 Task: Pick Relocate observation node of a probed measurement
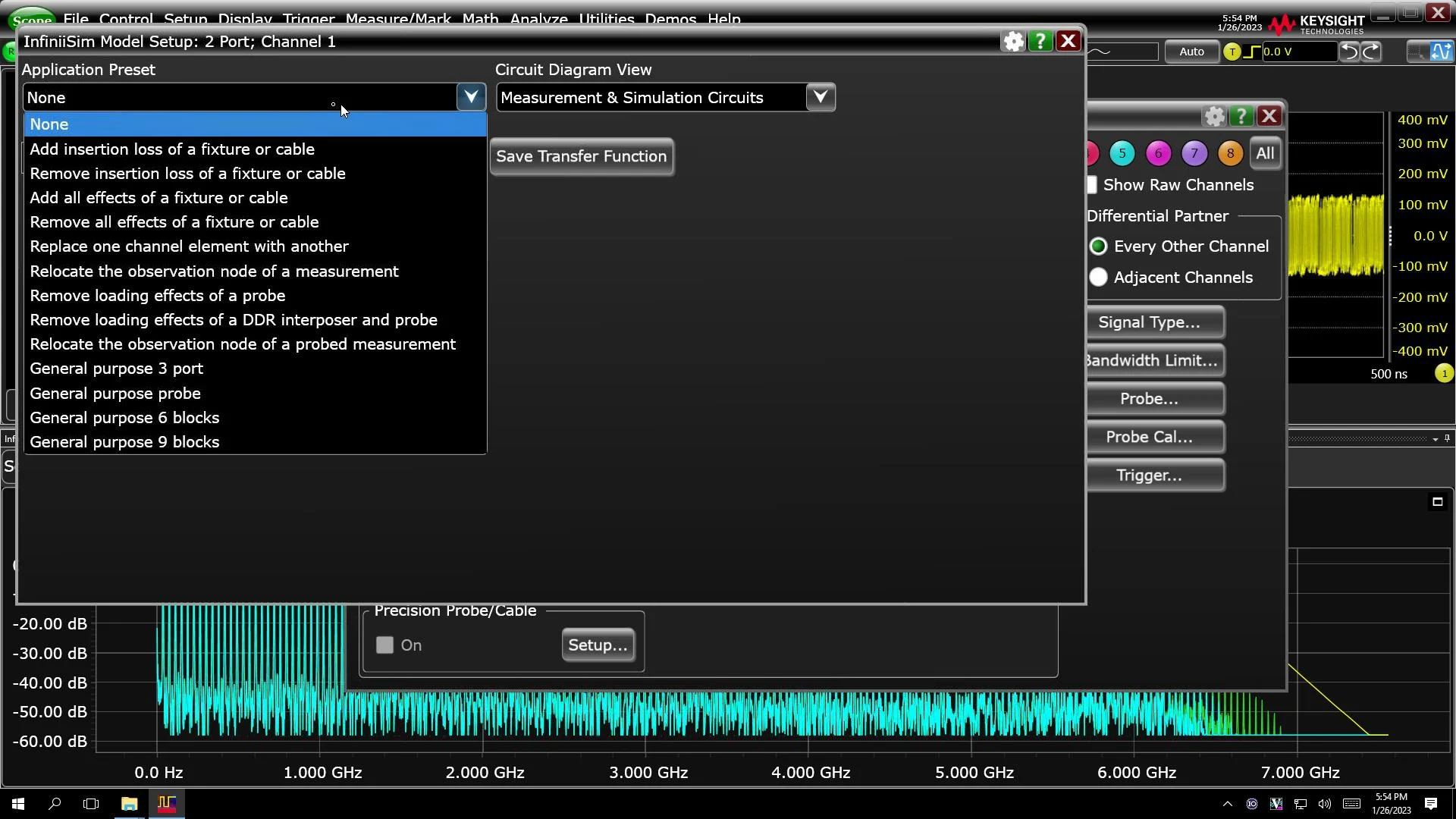(x=255, y=344)
